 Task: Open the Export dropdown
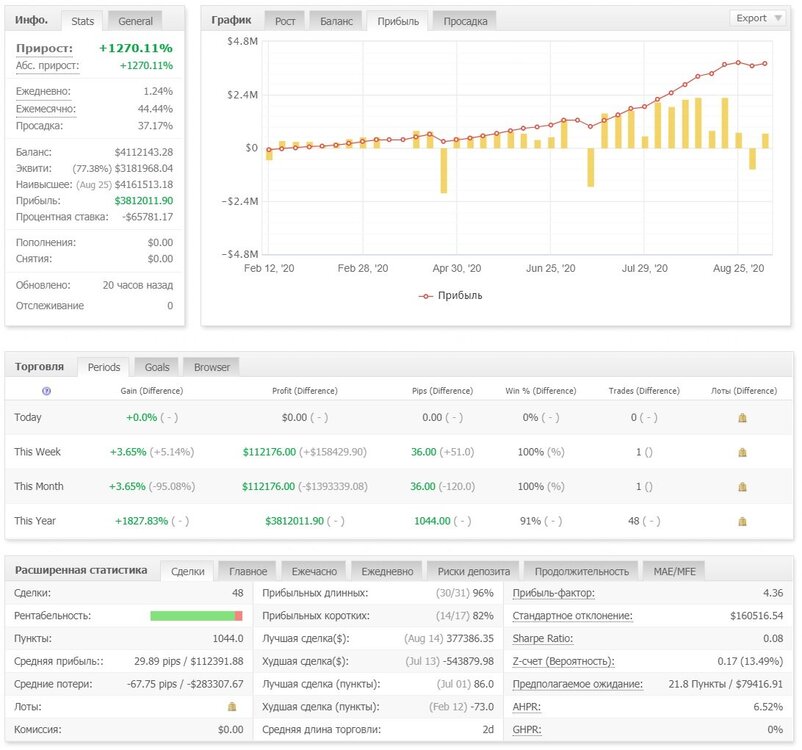[758, 18]
